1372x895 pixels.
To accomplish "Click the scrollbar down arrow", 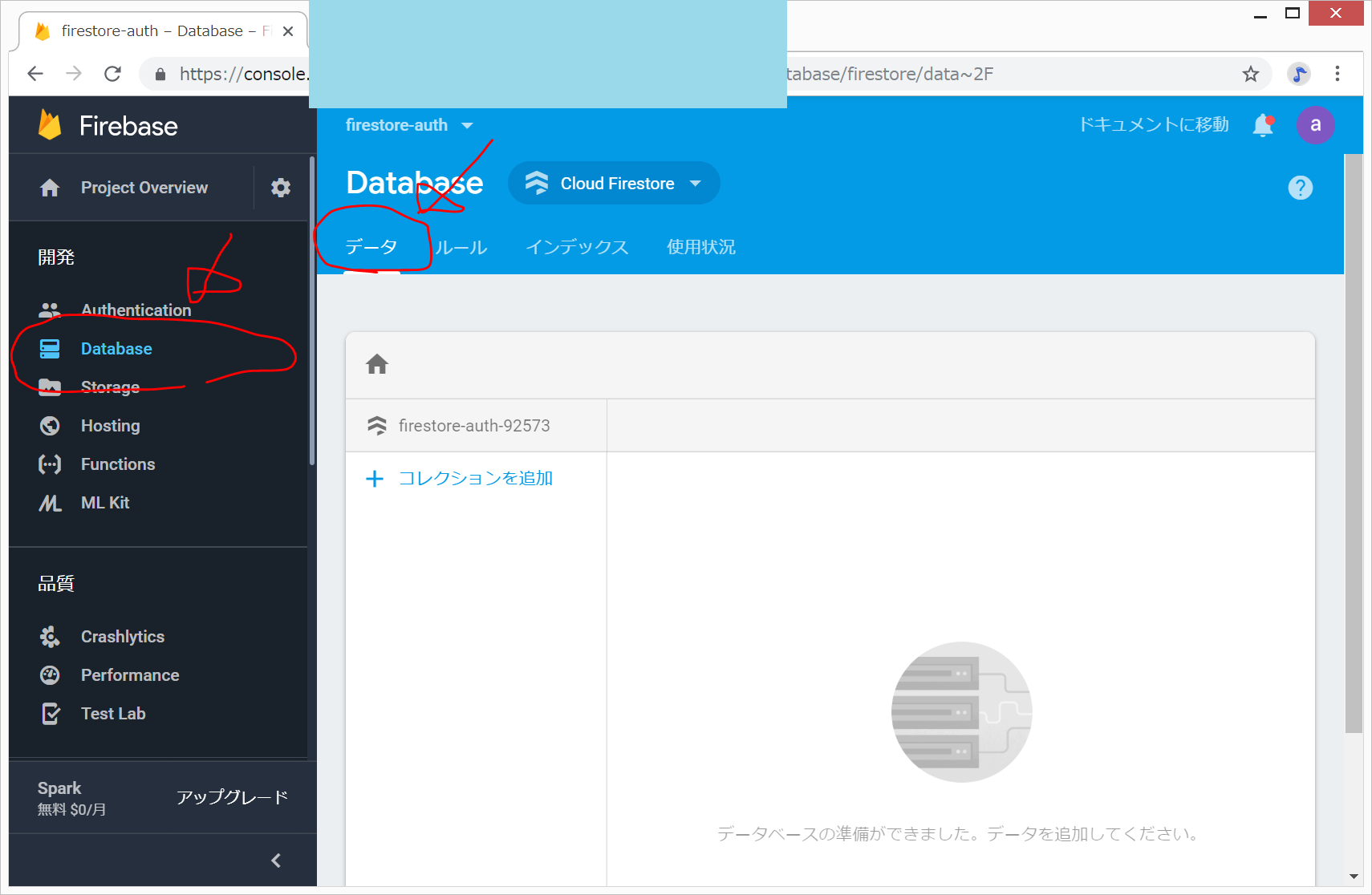I will 1354,877.
